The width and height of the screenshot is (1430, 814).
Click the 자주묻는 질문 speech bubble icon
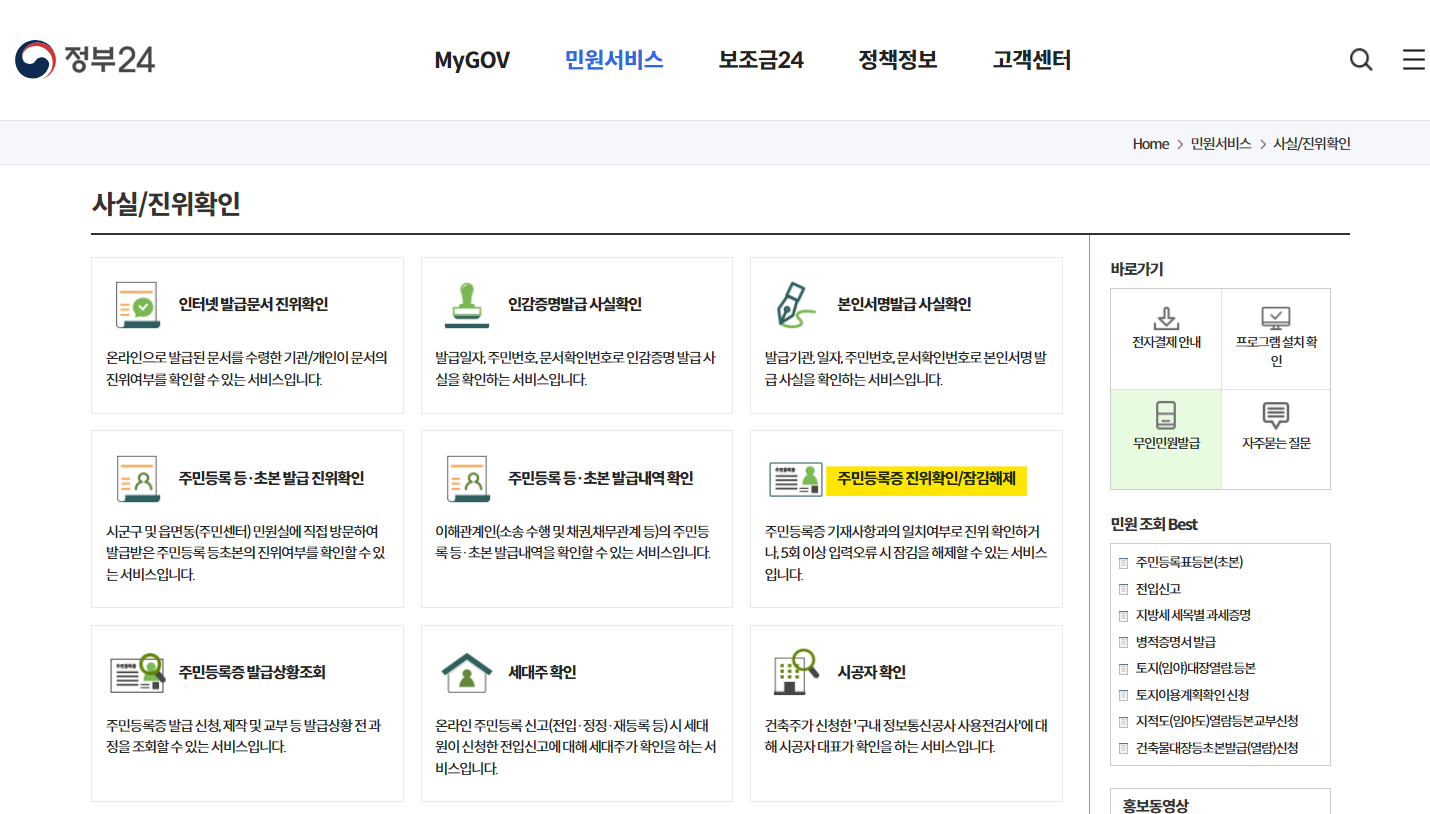pos(1276,416)
